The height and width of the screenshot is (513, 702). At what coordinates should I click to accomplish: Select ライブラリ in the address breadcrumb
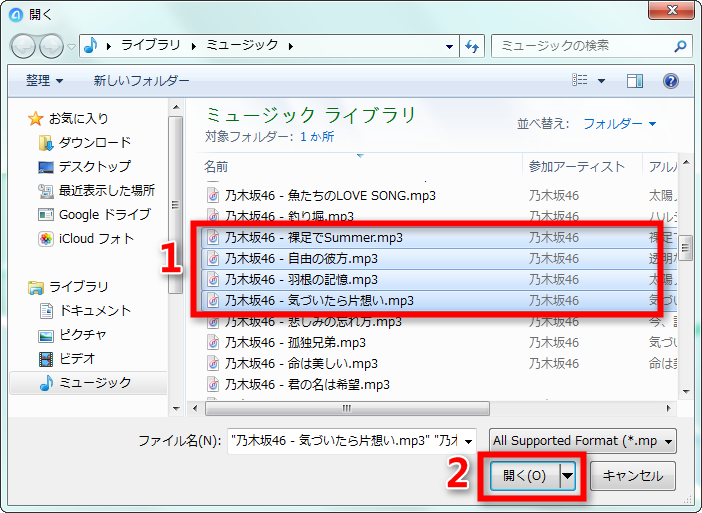point(150,45)
